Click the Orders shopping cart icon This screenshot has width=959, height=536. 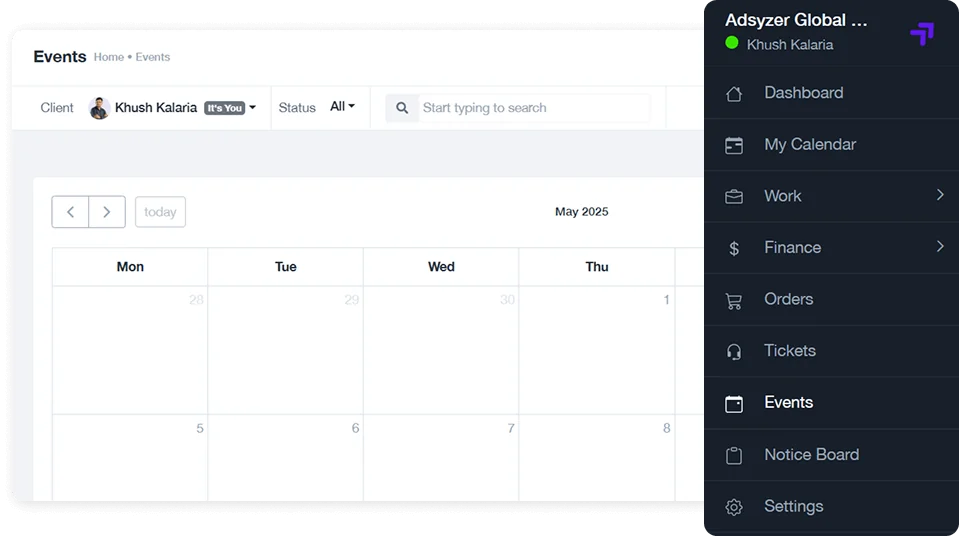(734, 300)
